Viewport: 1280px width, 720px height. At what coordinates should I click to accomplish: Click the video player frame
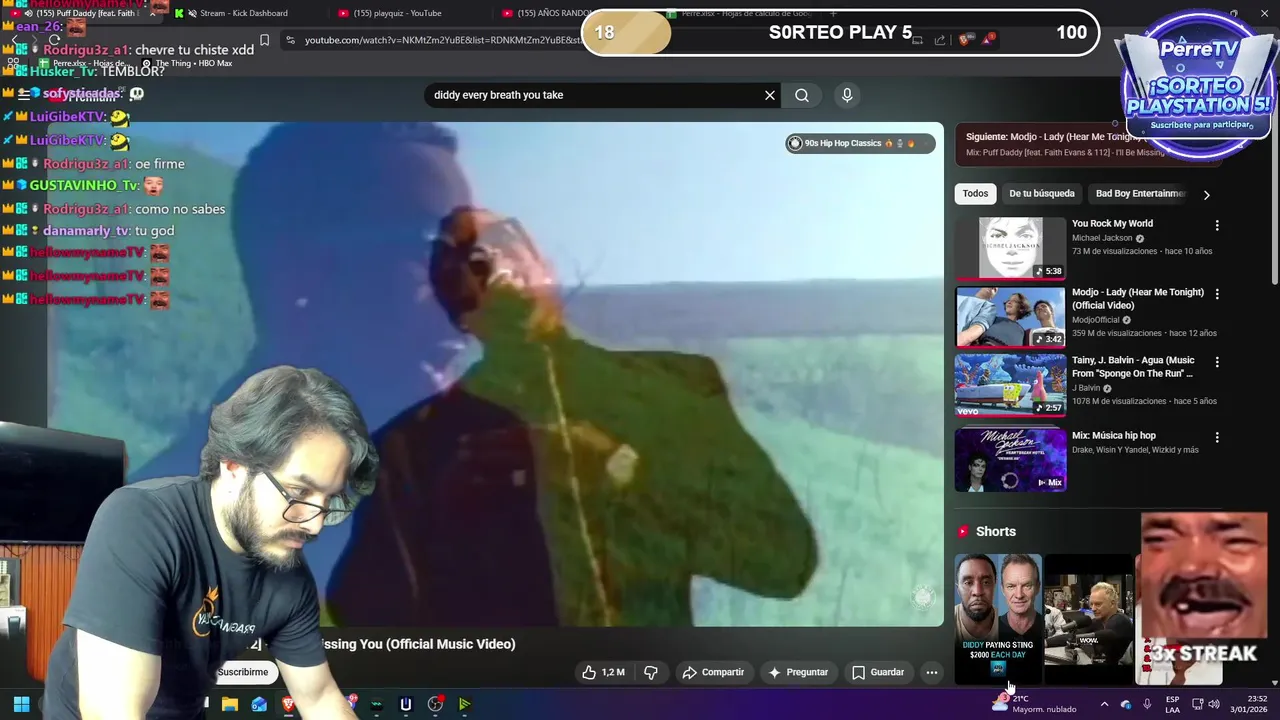click(x=495, y=374)
